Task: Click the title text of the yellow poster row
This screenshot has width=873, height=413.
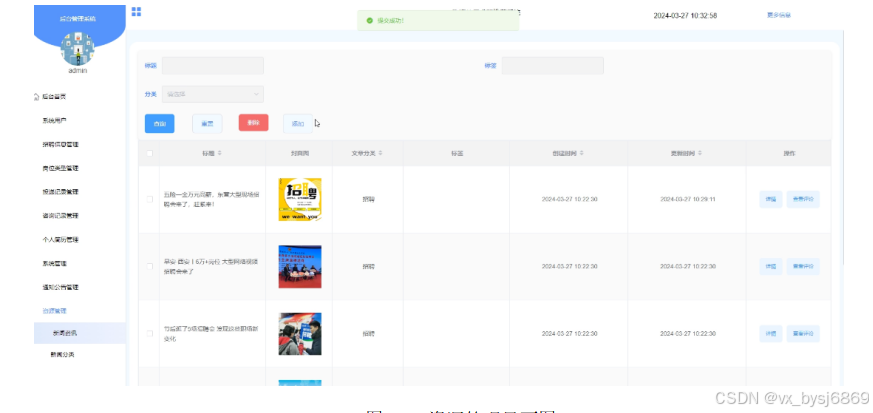Action: point(211,199)
